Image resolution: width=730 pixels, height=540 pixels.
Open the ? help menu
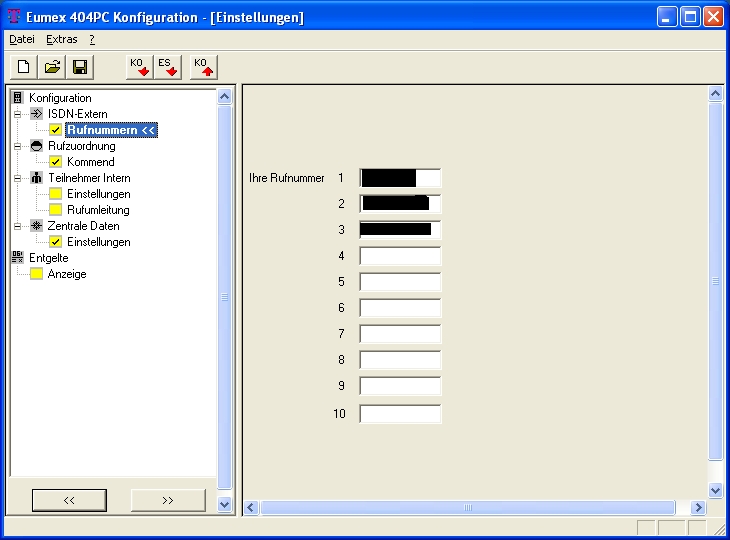point(92,40)
